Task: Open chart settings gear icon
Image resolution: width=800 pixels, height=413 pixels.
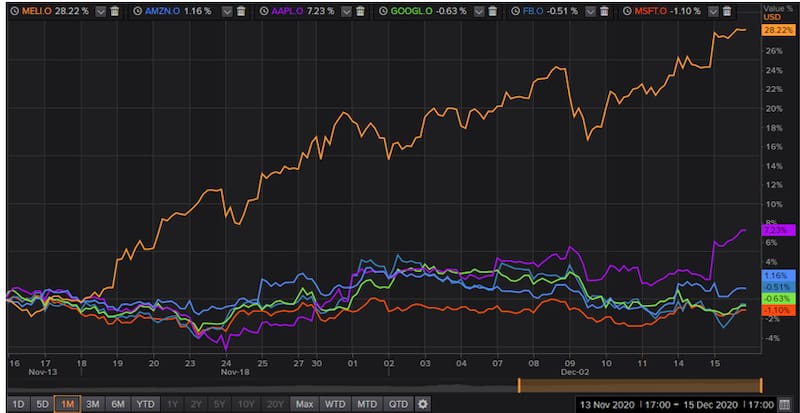Action: [423, 404]
